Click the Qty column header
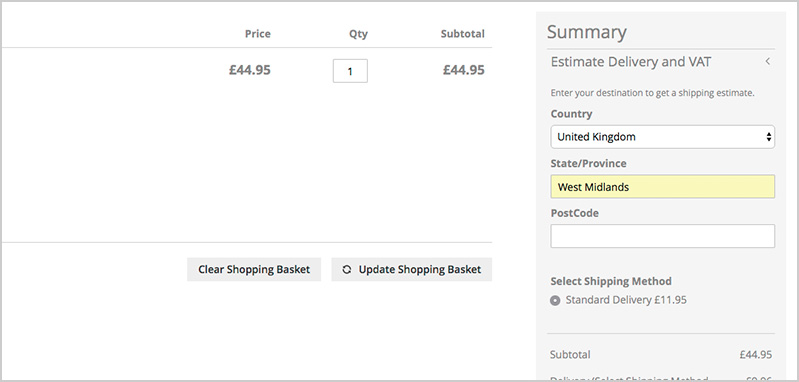Screen dimensions: 799x382 pos(358,34)
